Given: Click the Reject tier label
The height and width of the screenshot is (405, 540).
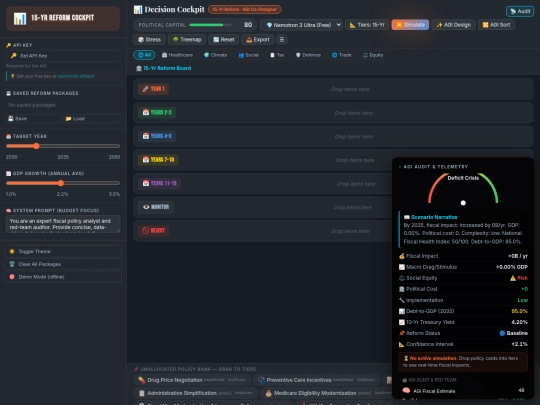Looking at the screenshot, I should click(x=154, y=230).
